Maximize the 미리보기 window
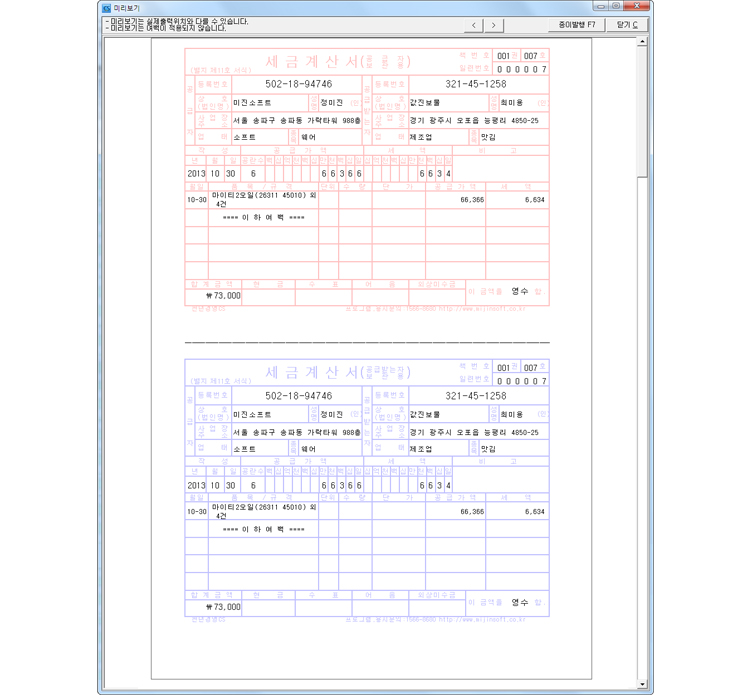This screenshot has height=695, width=750. pyautogui.click(x=616, y=6)
